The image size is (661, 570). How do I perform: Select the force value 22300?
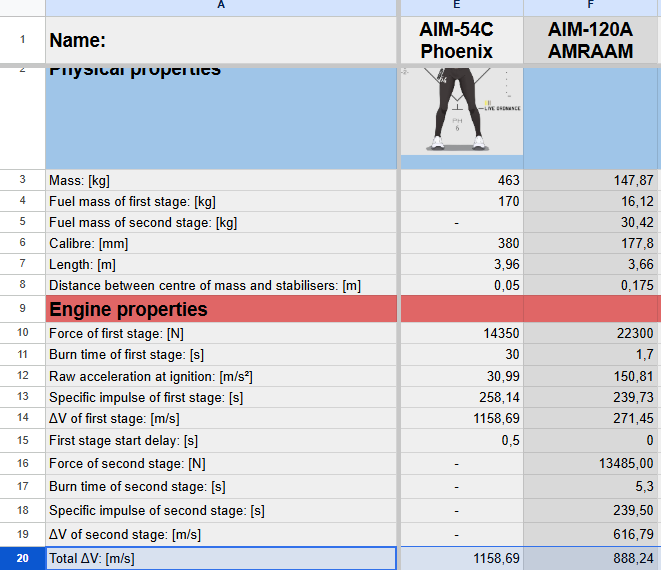pos(590,333)
